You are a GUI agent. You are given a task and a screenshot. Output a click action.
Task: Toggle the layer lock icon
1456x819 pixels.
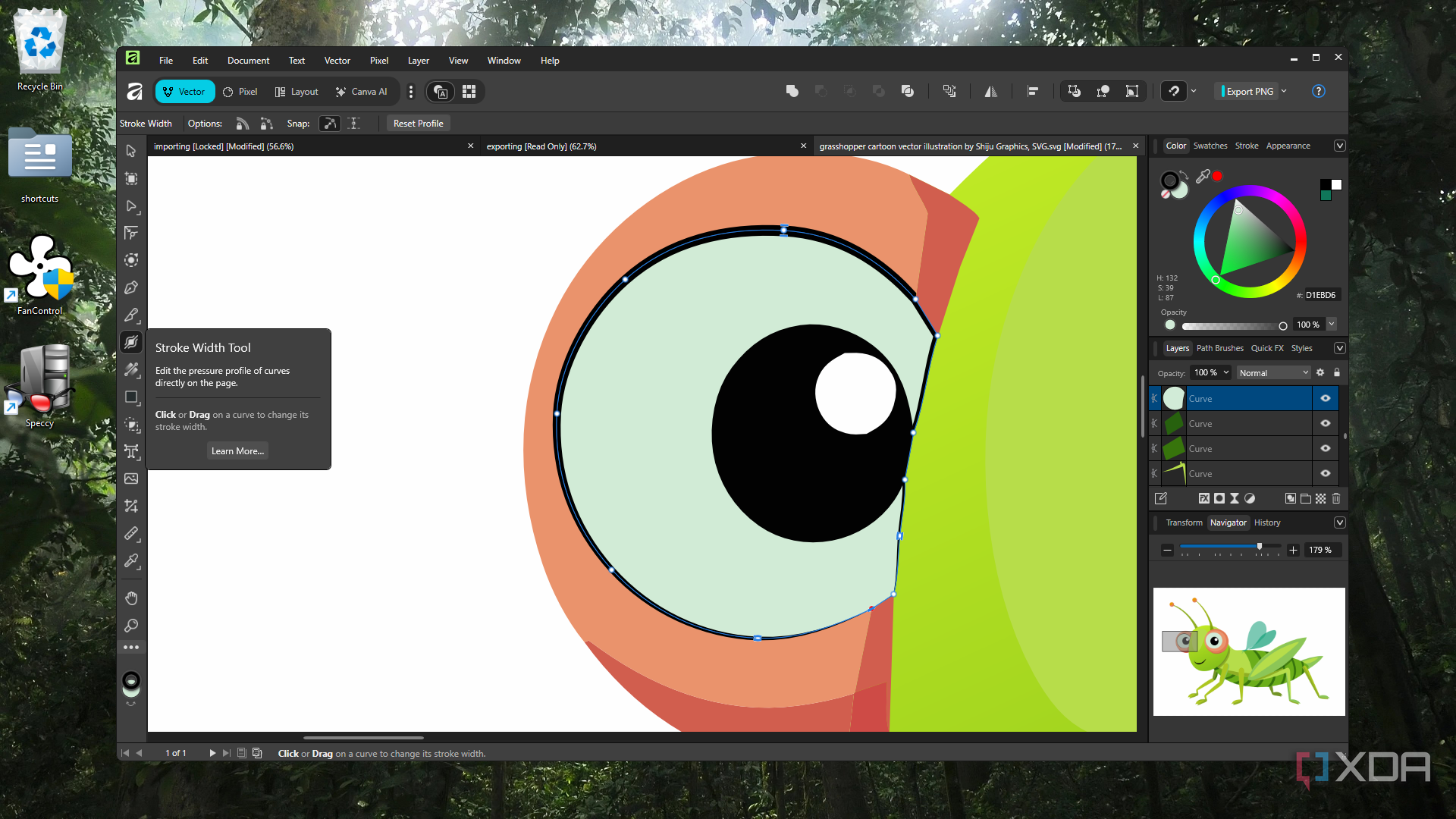(x=1337, y=372)
